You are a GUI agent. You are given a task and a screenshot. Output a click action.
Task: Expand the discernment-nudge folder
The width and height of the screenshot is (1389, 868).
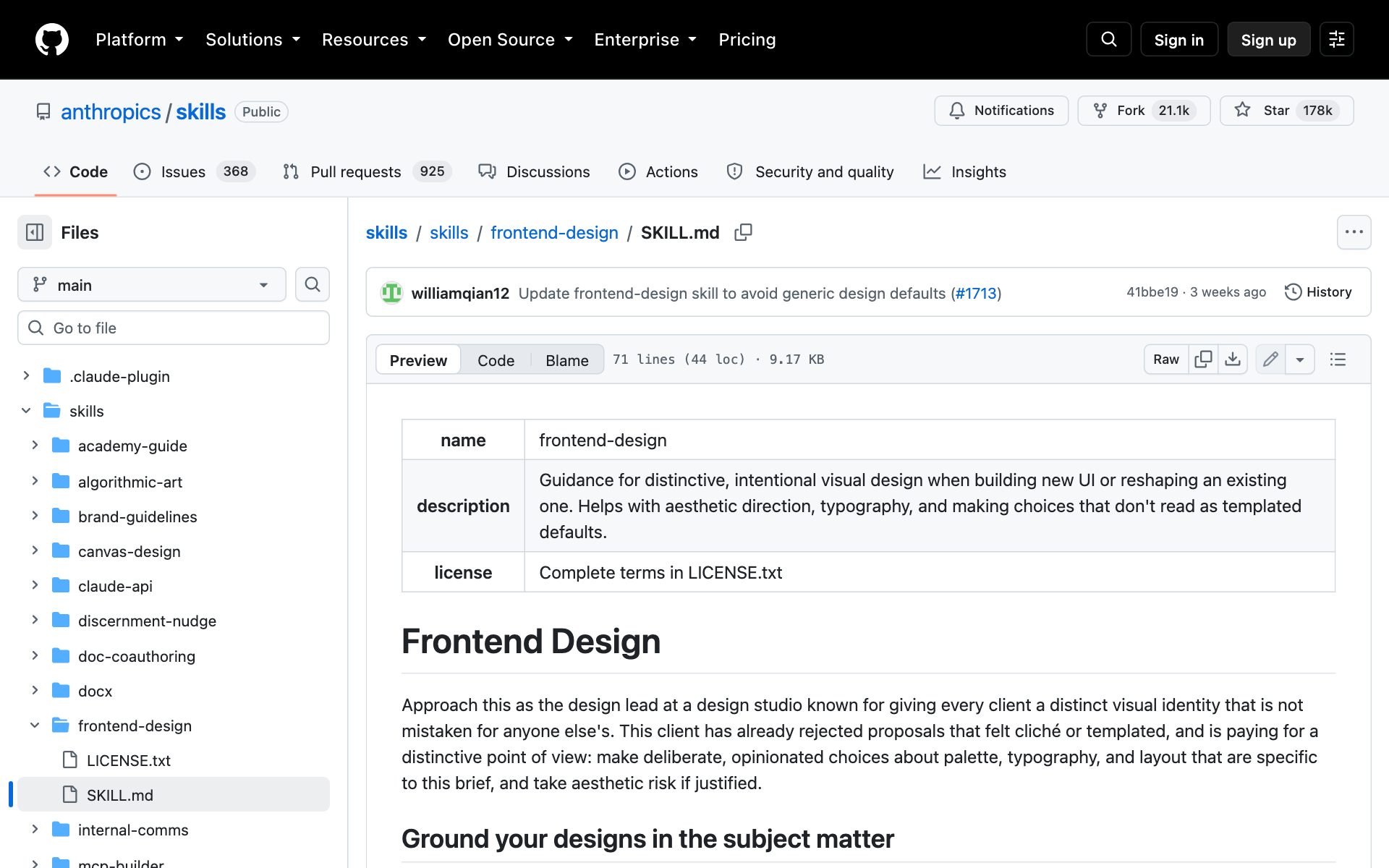35,619
